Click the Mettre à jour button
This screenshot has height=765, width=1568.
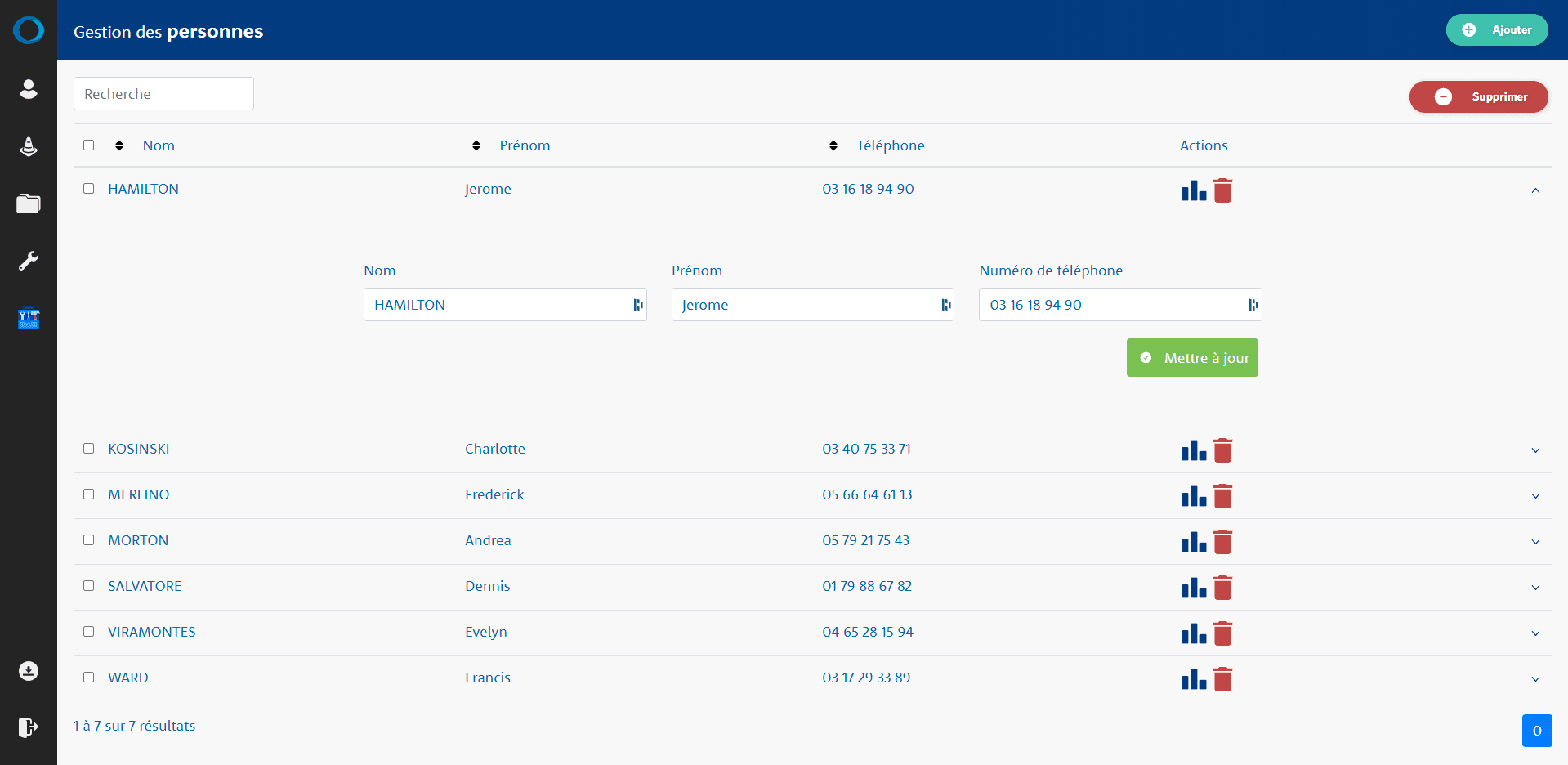tap(1192, 358)
